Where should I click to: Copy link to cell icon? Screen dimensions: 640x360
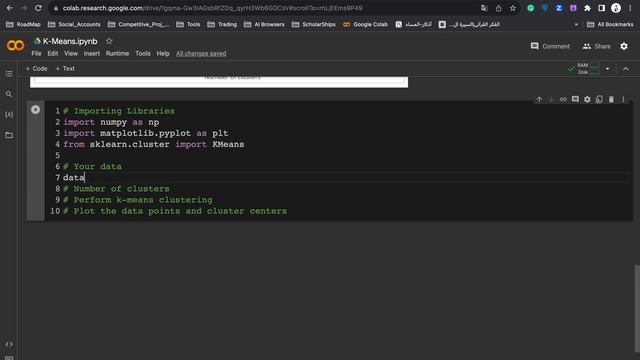[563, 100]
